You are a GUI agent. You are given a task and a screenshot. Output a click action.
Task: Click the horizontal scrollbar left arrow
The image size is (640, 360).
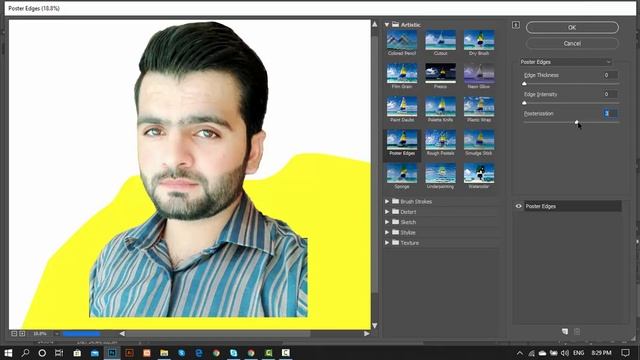(x=122, y=334)
